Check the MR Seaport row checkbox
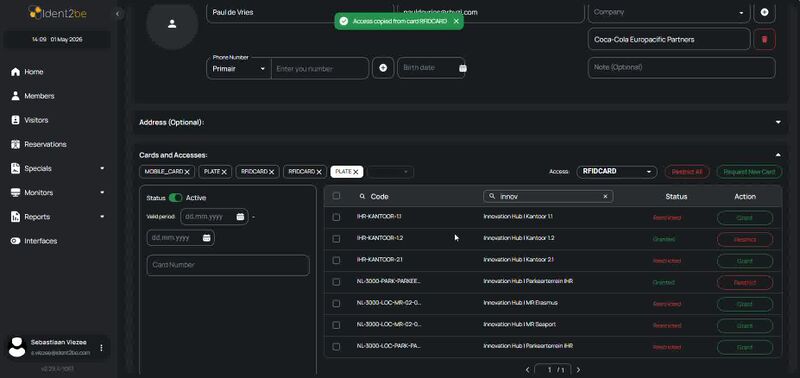Viewport: 800px width, 378px height. pyautogui.click(x=336, y=325)
